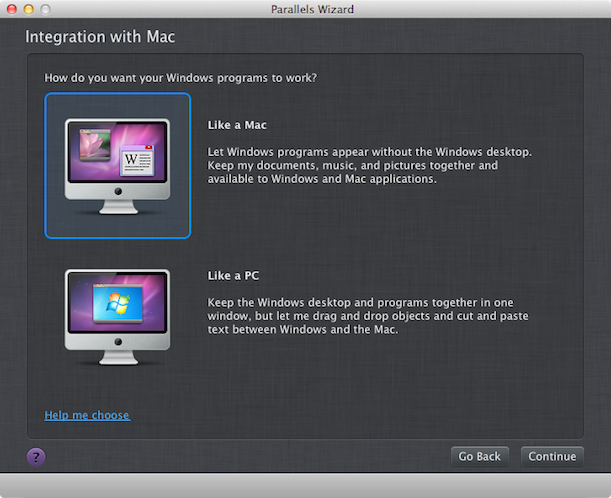Click the Like a PC heading
The image size is (611, 498).
pos(233,275)
